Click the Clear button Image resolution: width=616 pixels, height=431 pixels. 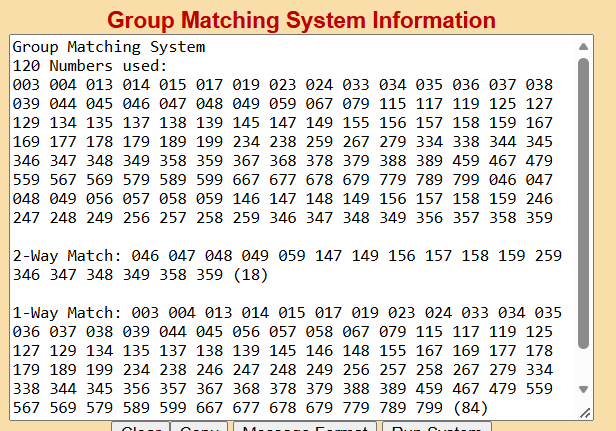(141, 427)
